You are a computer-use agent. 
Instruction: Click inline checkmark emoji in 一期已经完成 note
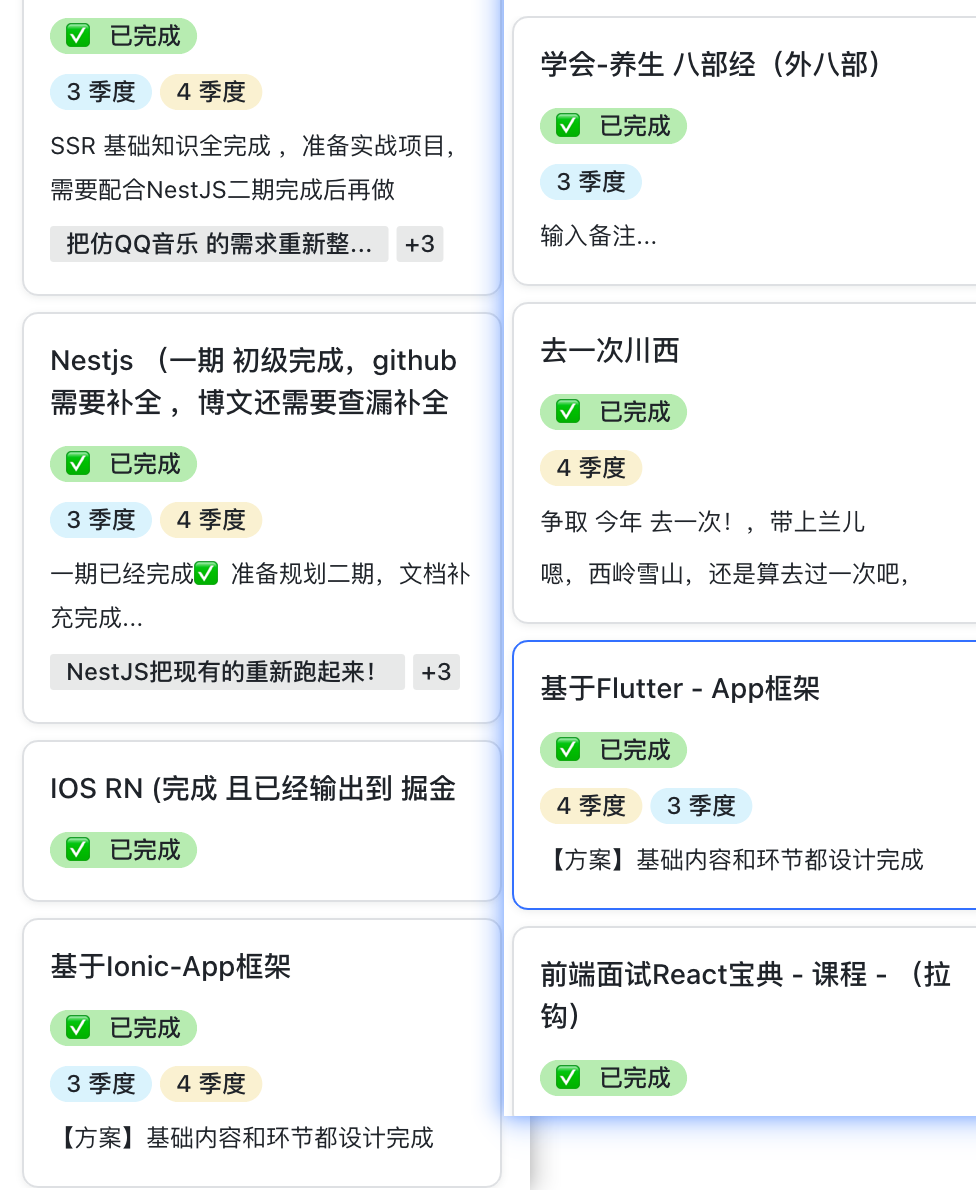(207, 575)
